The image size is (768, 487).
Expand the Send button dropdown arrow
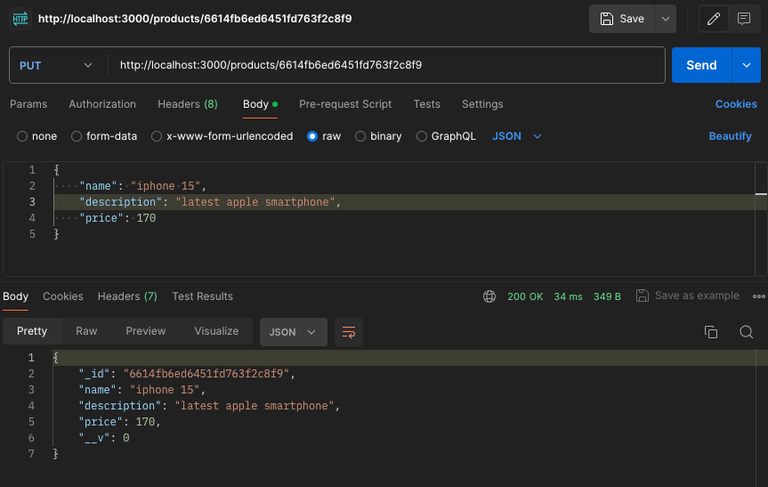pos(746,65)
